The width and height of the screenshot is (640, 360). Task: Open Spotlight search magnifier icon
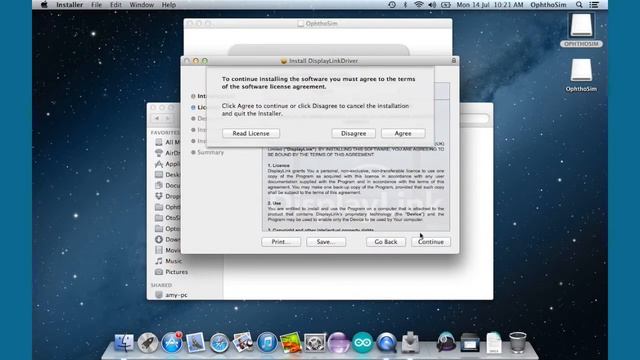(579, 5)
